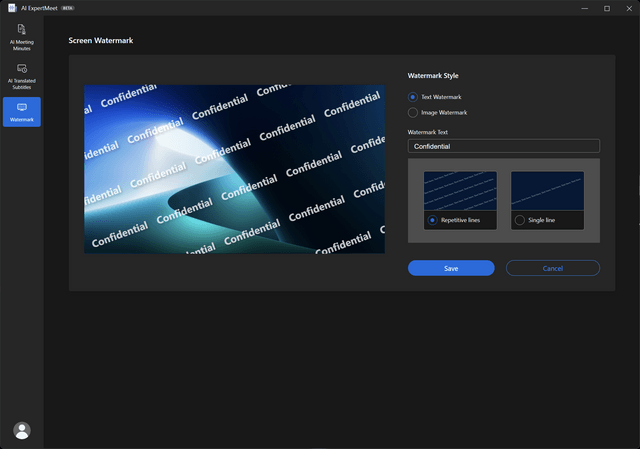The height and width of the screenshot is (449, 640).
Task: Select the Image Watermark radio button
Action: point(413,113)
